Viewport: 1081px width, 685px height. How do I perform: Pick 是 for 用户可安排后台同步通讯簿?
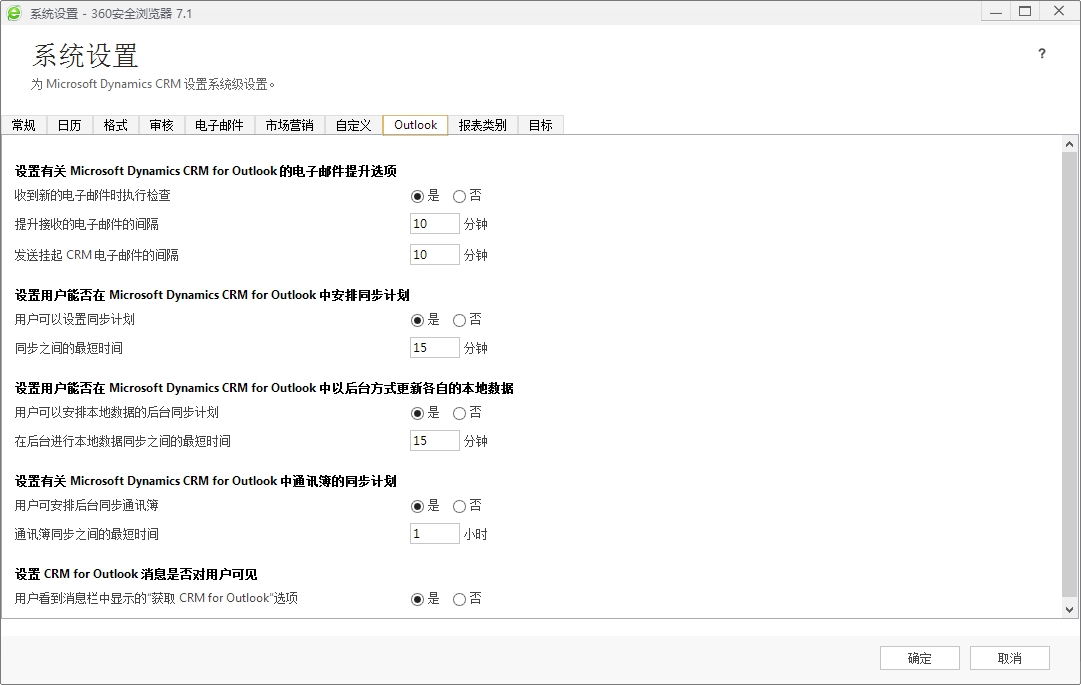[x=417, y=507]
